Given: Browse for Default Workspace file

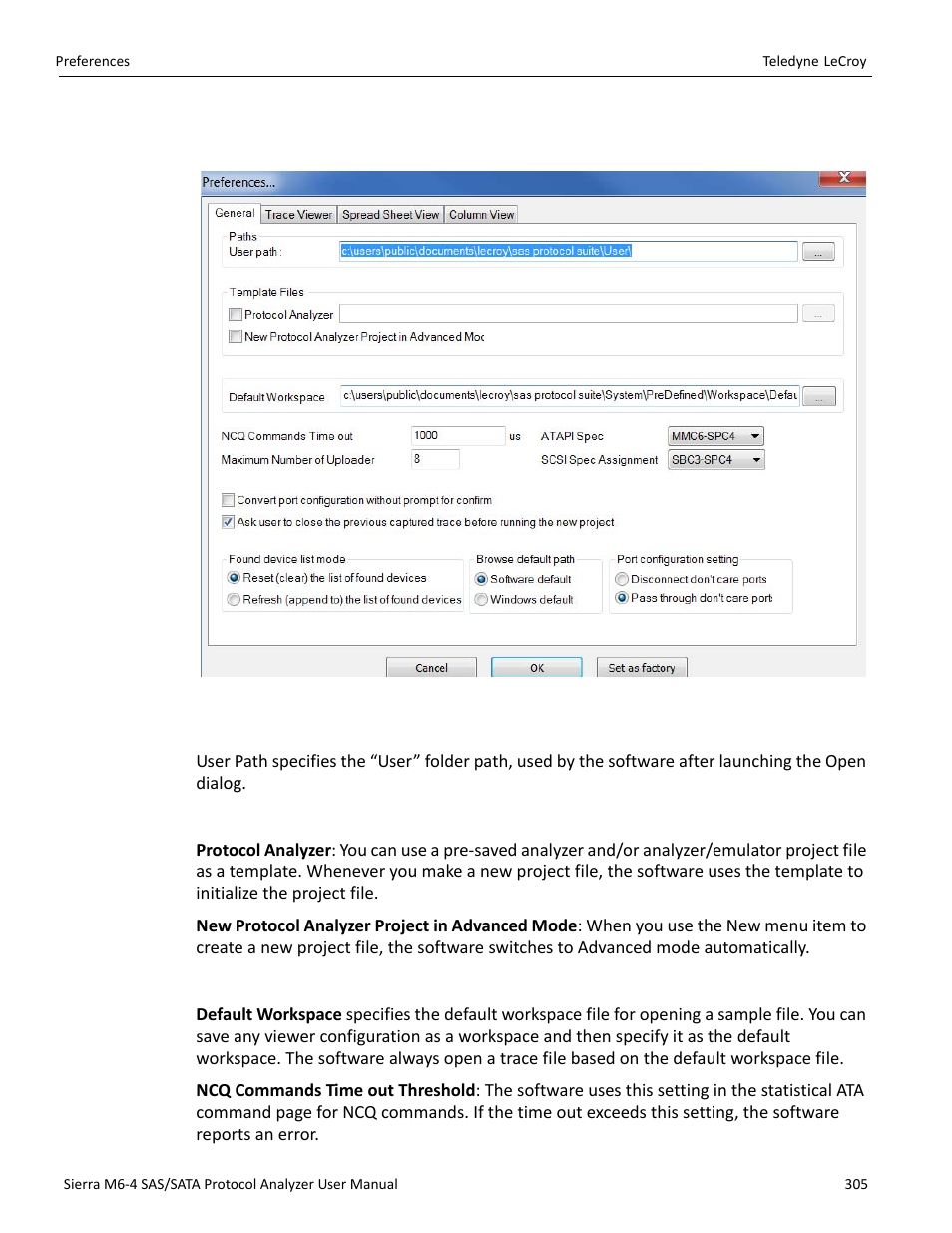Looking at the screenshot, I should point(818,396).
